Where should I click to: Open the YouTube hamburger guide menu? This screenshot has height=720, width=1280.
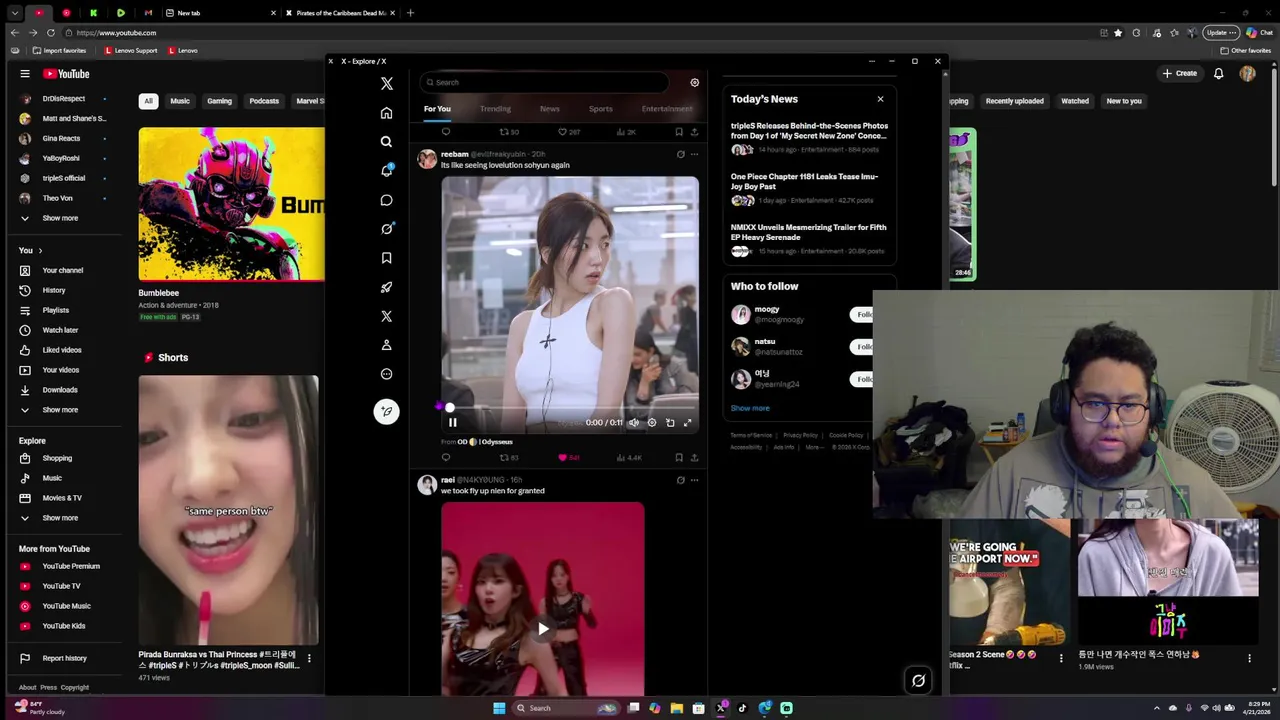(x=25, y=74)
